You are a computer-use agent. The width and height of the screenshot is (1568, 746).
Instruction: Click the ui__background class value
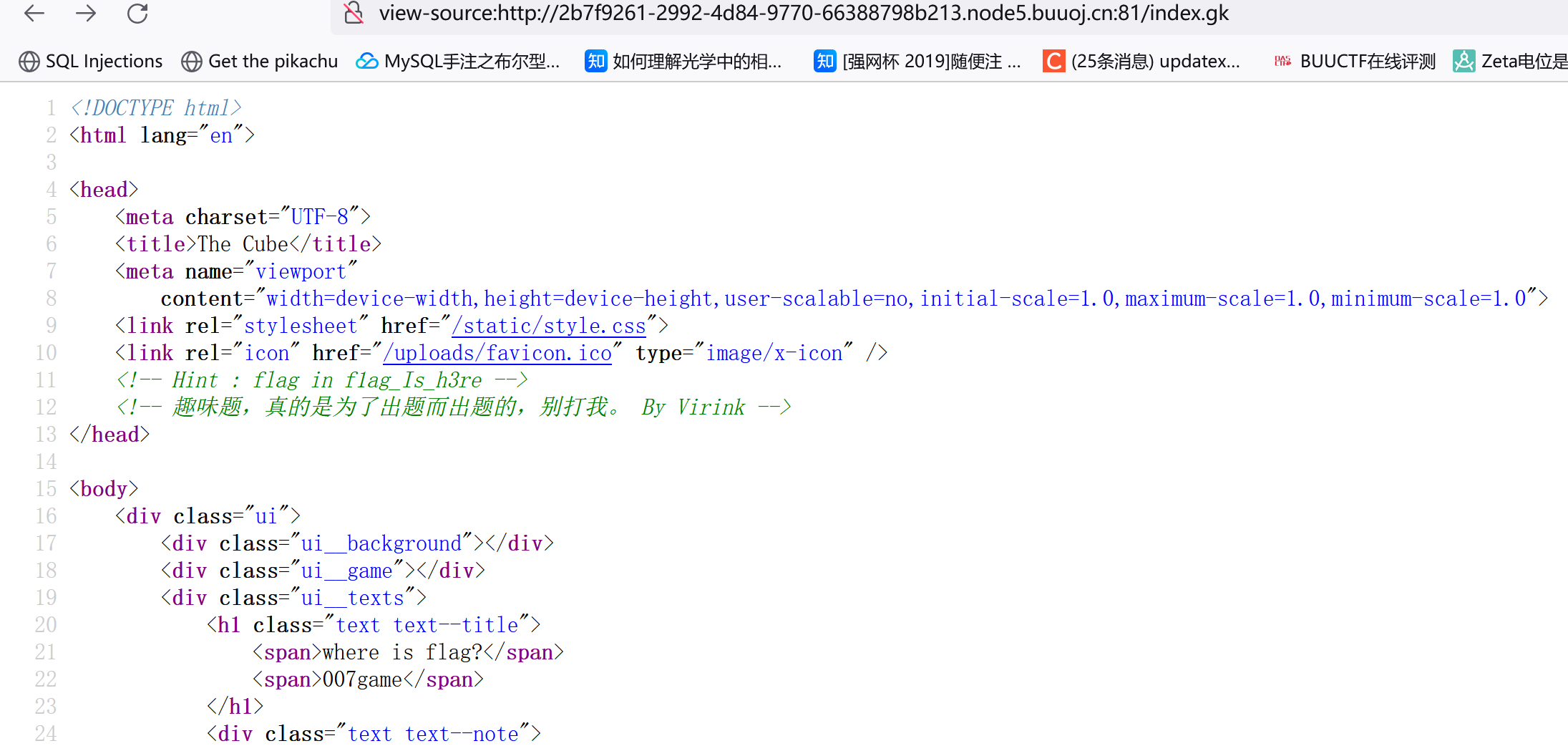tap(381, 543)
